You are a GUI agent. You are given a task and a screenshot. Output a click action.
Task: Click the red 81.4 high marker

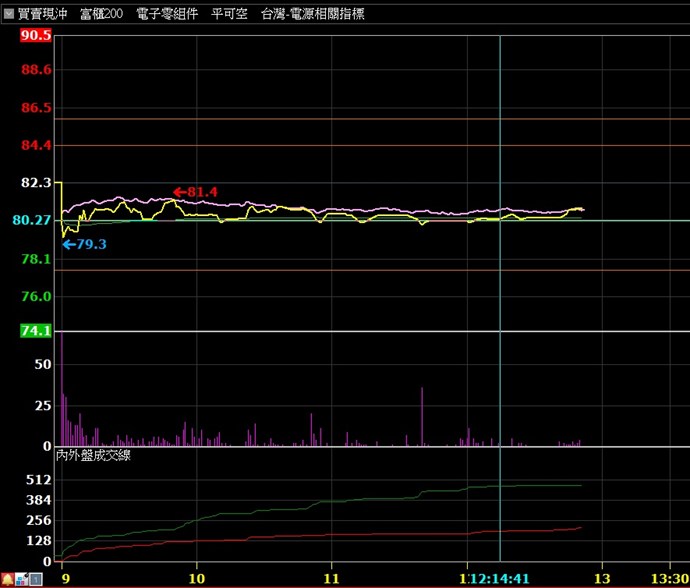(x=195, y=192)
